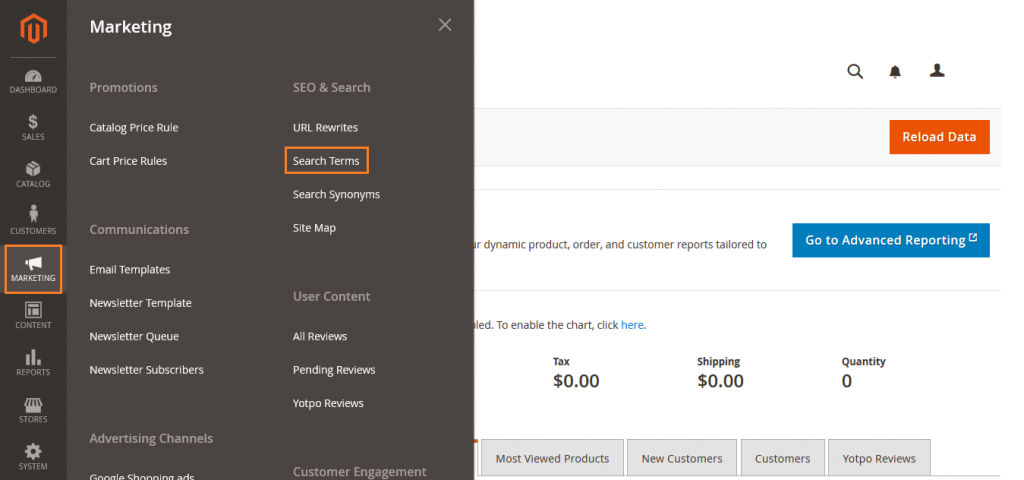This screenshot has height=480, width=1024.
Task: Open the admin user account icon
Action: [937, 71]
